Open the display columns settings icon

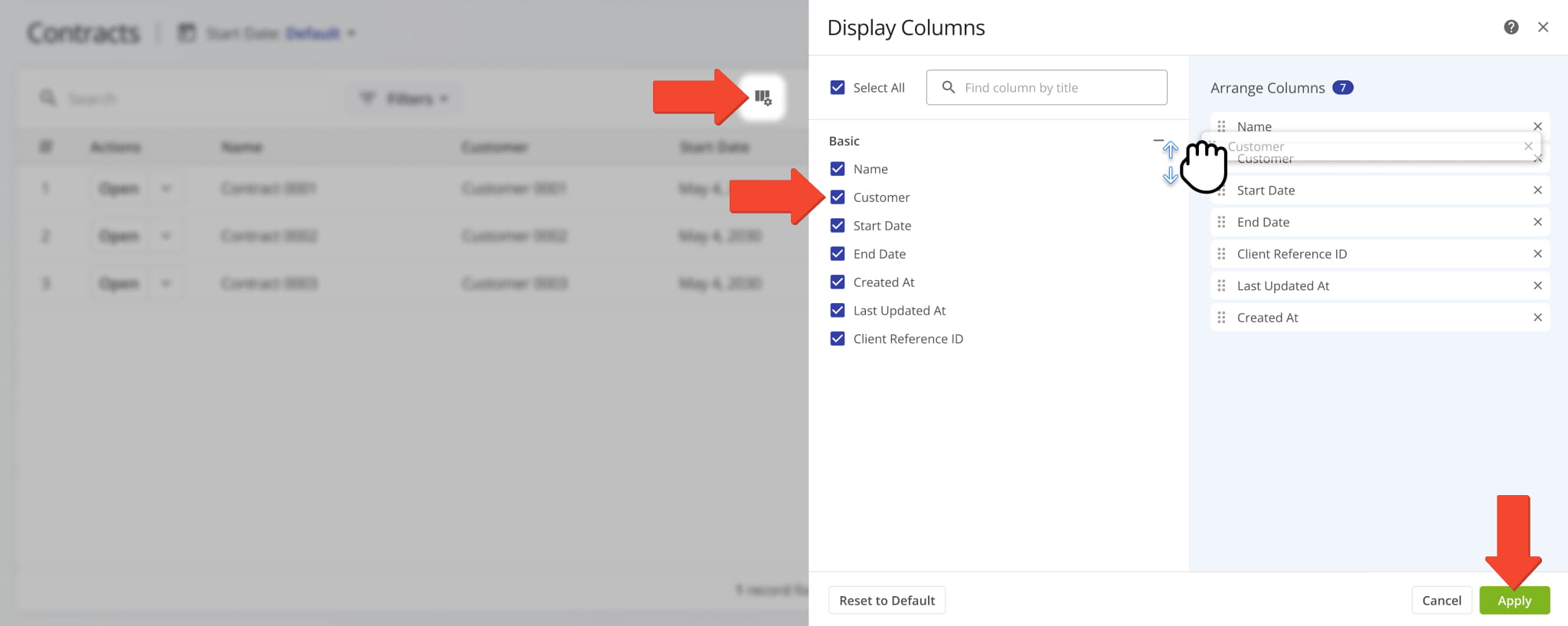click(x=763, y=97)
